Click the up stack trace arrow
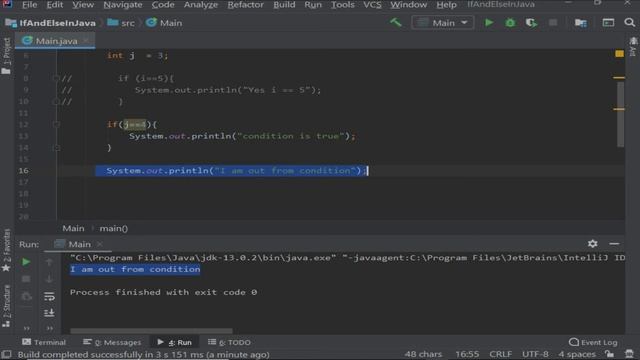This screenshot has height=360, width=640. tap(49, 262)
